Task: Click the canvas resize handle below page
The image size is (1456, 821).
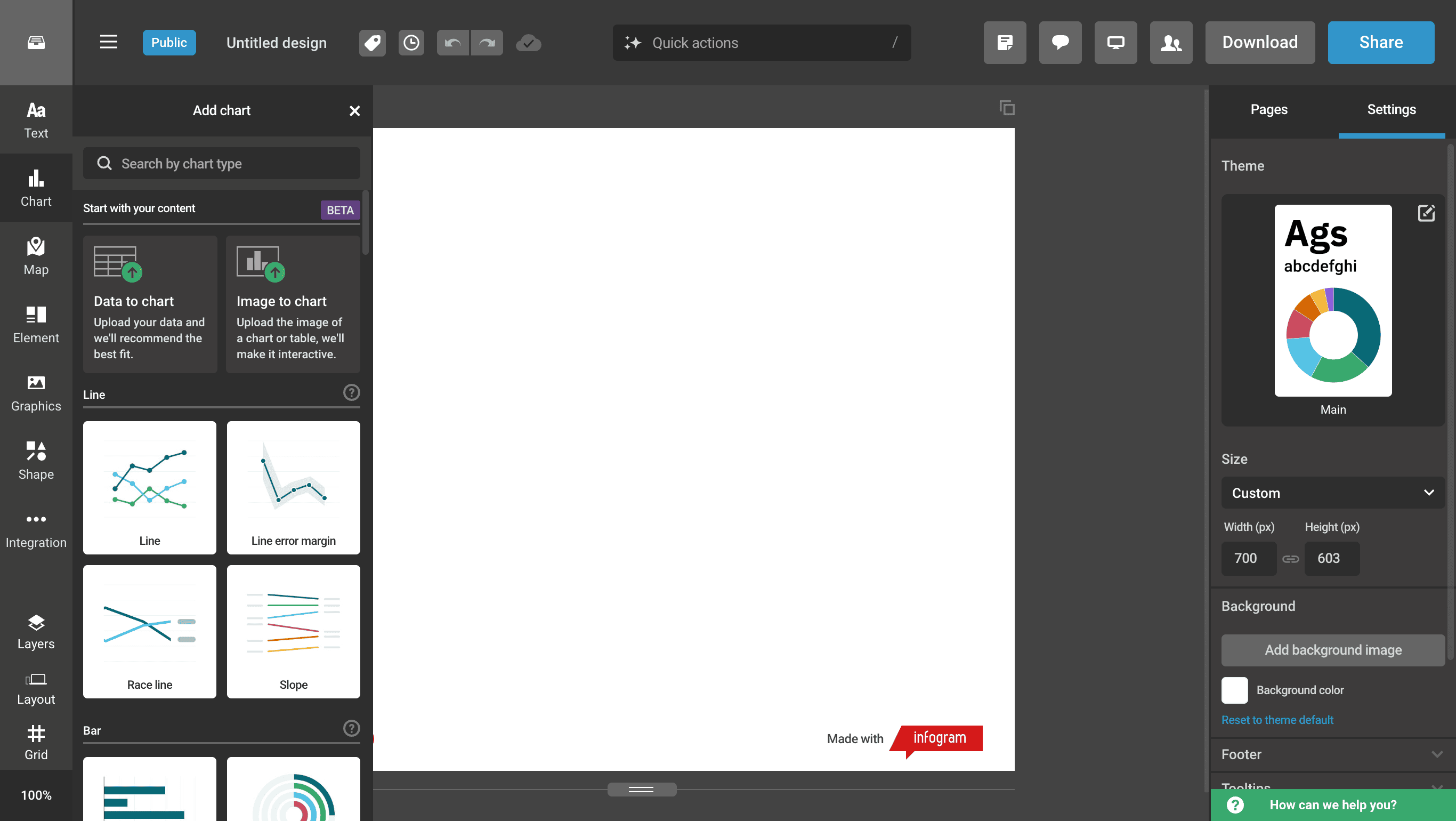Action: 642,790
